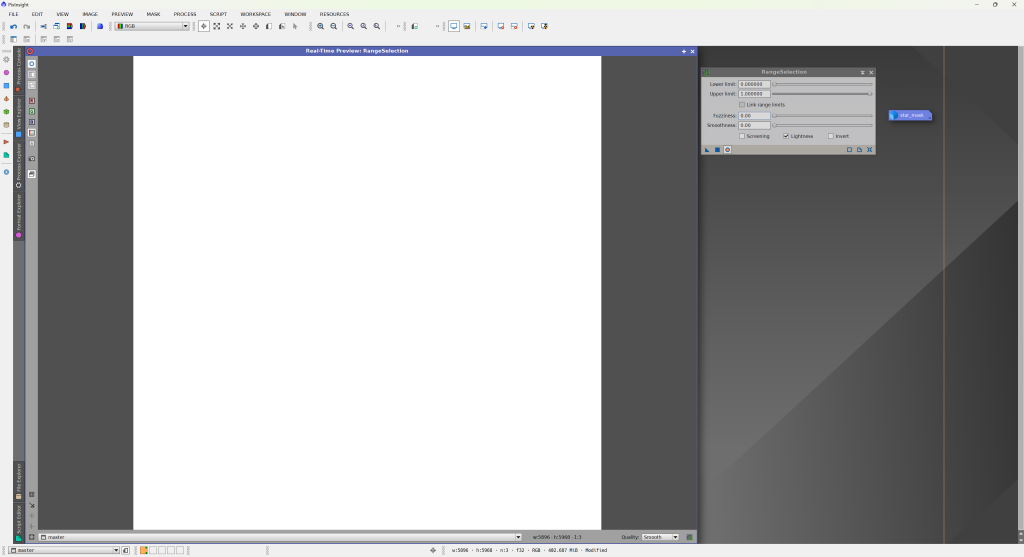Click the Apply Global square icon in RangeSelection

click(x=717, y=150)
